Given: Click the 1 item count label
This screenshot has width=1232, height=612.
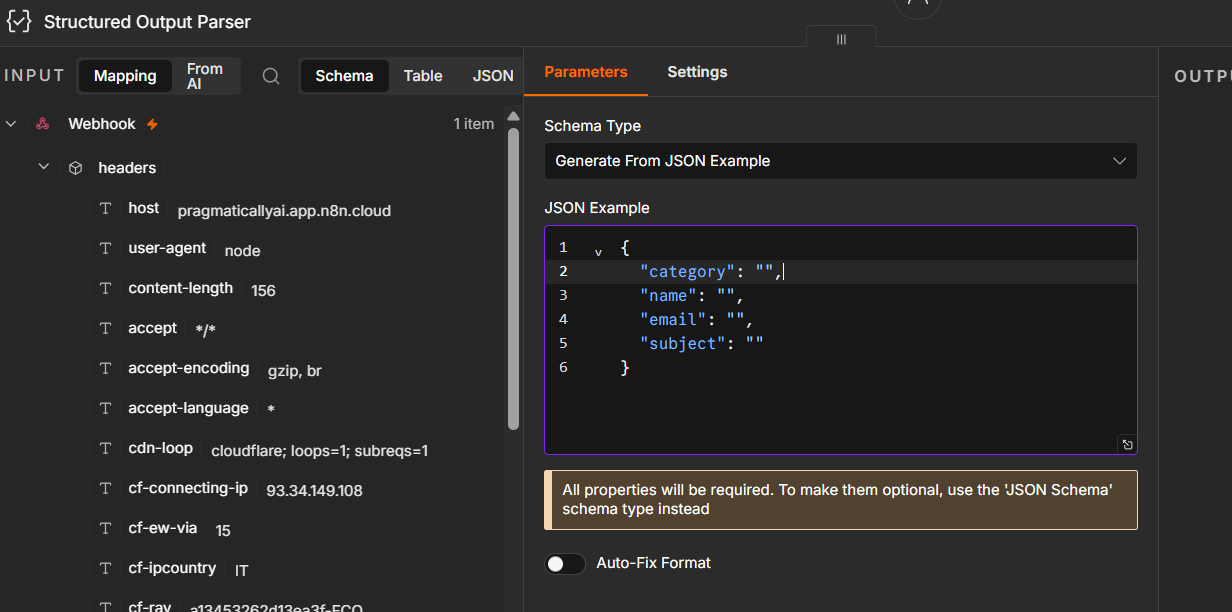Looking at the screenshot, I should [474, 124].
